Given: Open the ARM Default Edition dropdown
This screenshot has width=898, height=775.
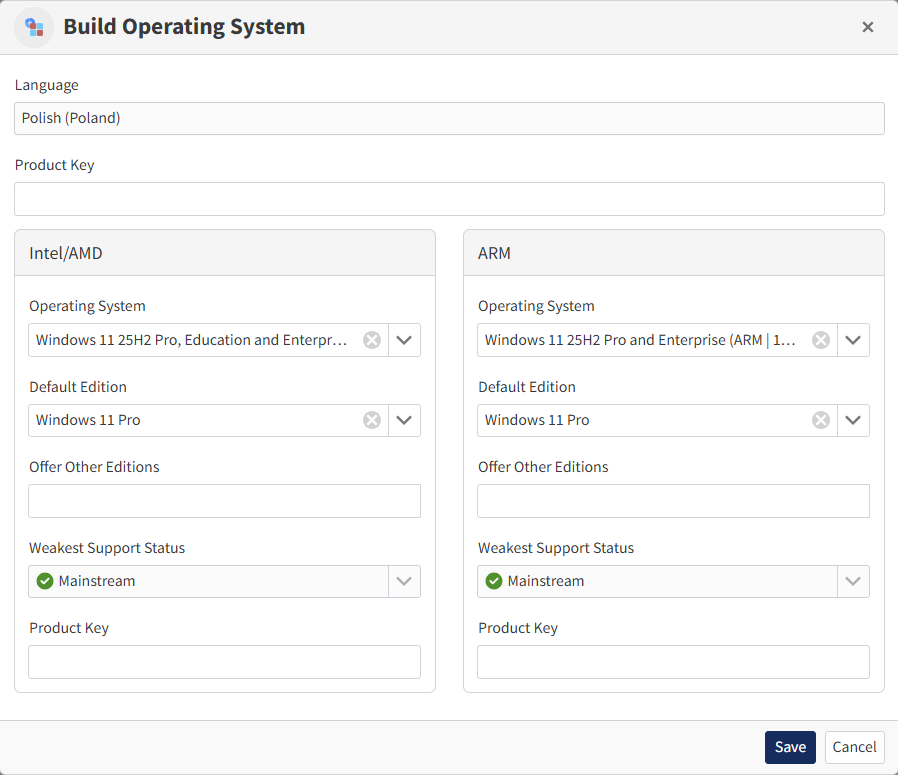Looking at the screenshot, I should (853, 419).
